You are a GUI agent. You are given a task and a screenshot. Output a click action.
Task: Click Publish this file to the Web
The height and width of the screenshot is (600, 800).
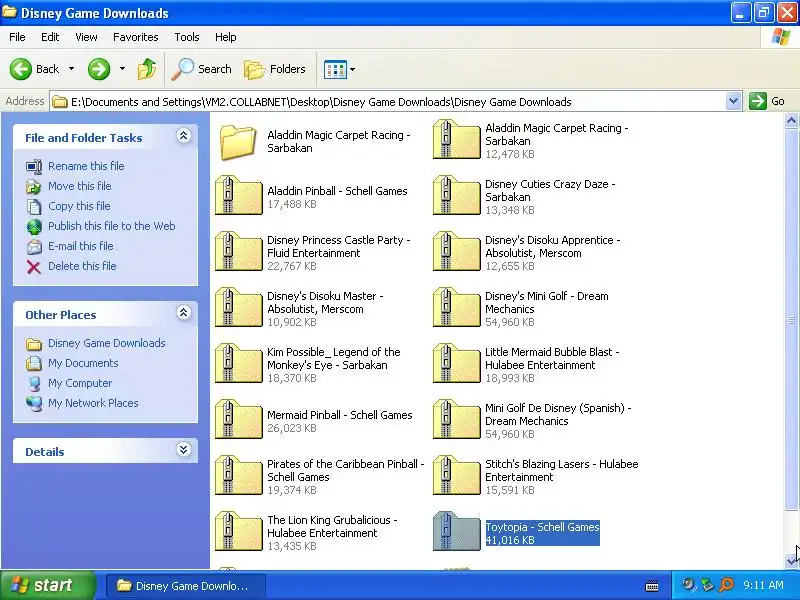tap(112, 226)
